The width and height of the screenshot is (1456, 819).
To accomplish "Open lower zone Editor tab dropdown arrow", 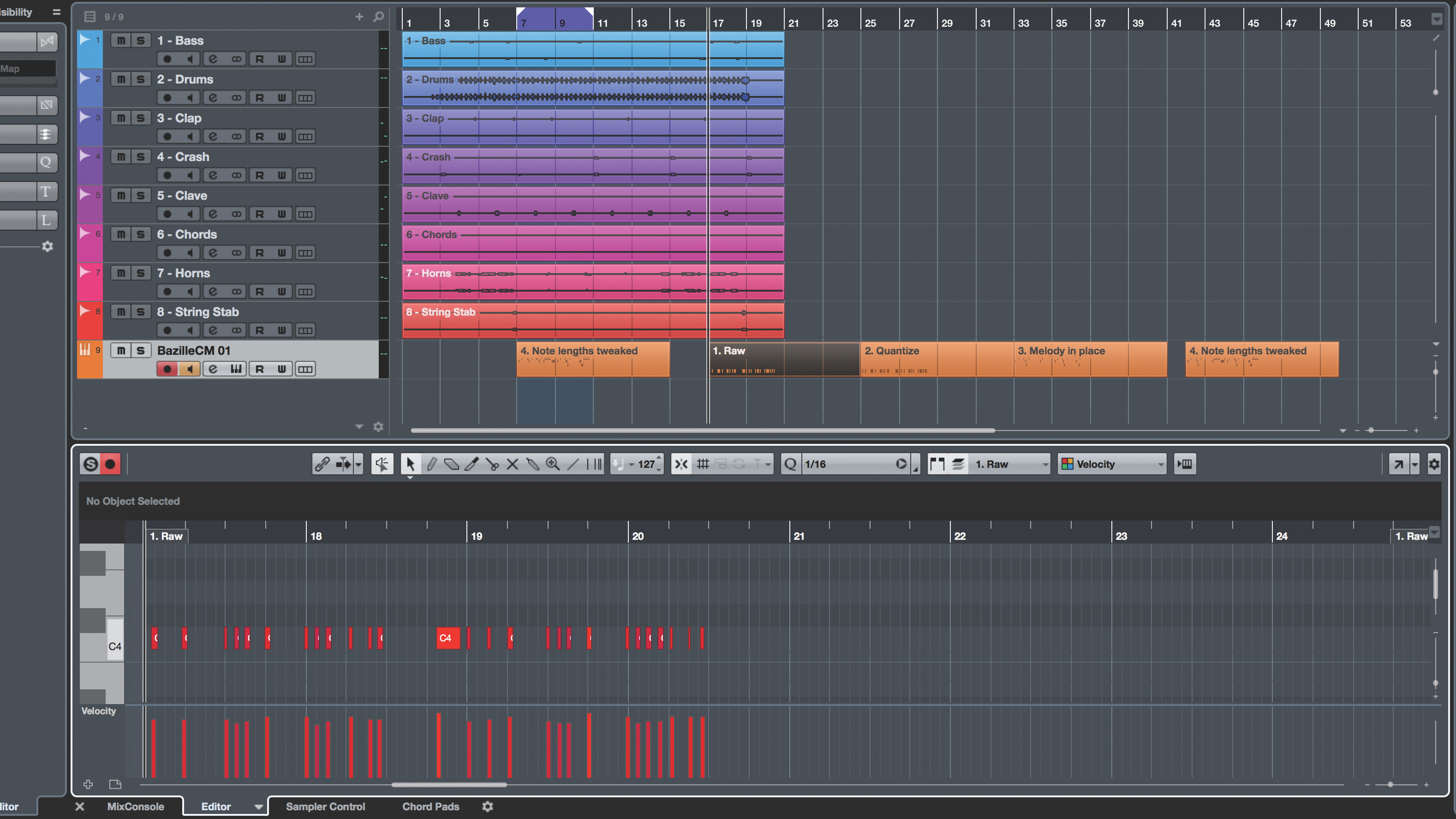I will 258,807.
